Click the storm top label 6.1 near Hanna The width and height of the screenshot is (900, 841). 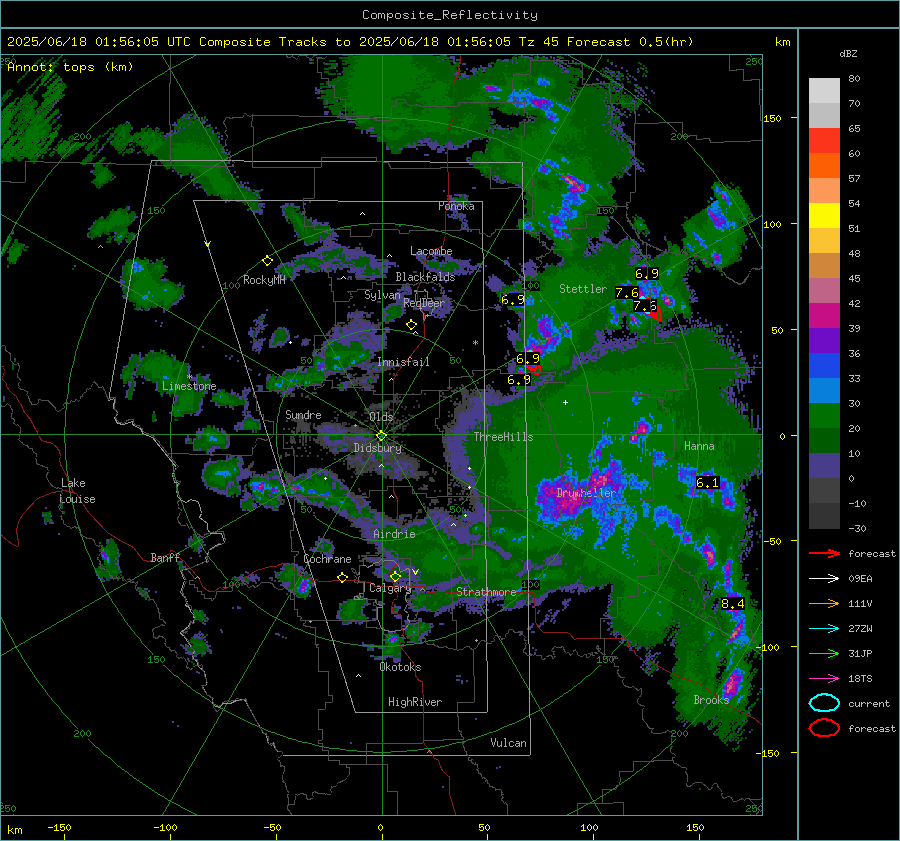707,483
